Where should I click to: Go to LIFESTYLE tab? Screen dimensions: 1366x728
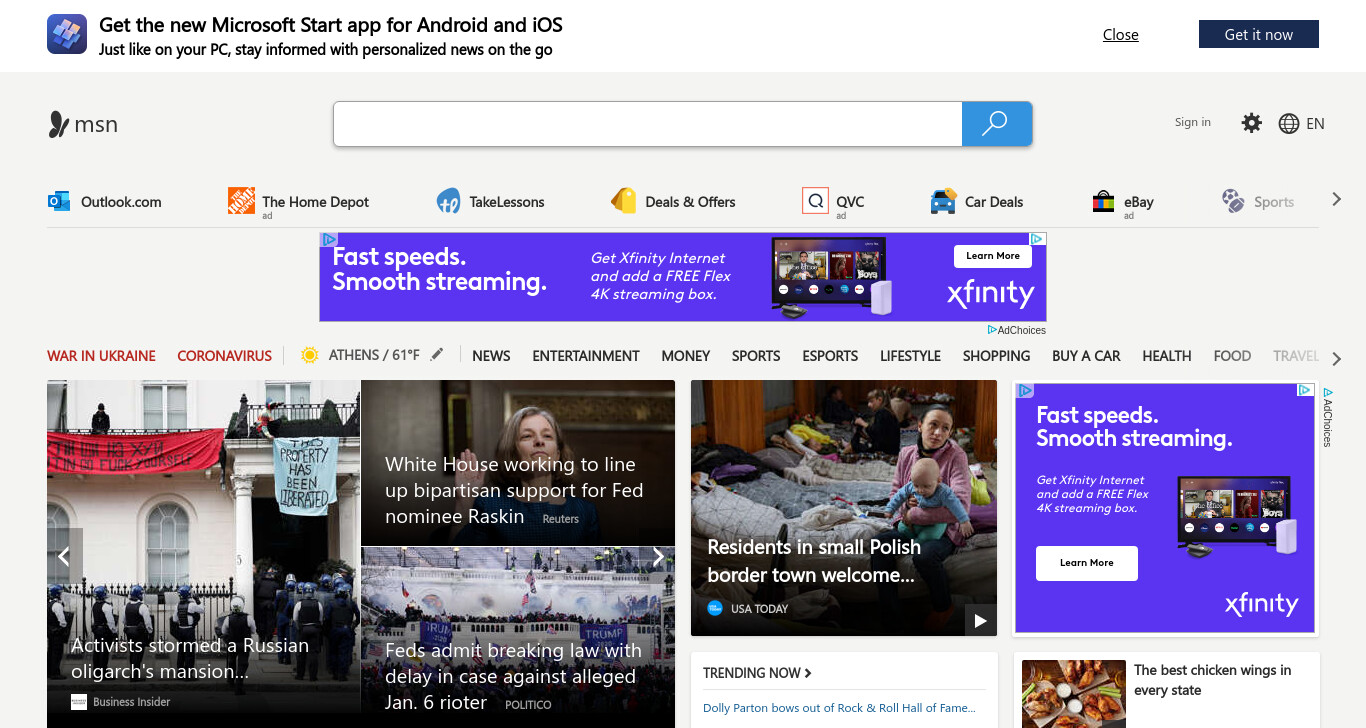910,356
